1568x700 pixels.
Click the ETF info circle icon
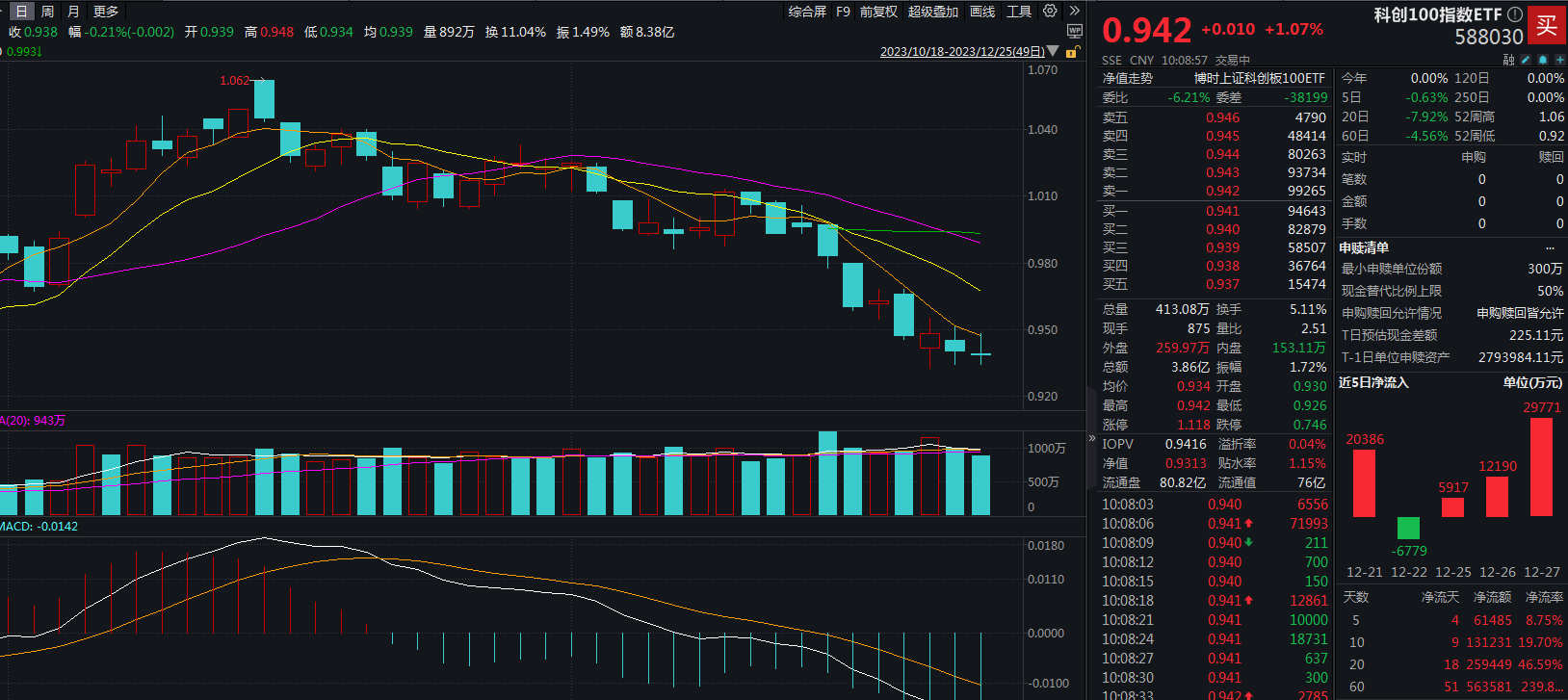pyautogui.click(x=1515, y=14)
